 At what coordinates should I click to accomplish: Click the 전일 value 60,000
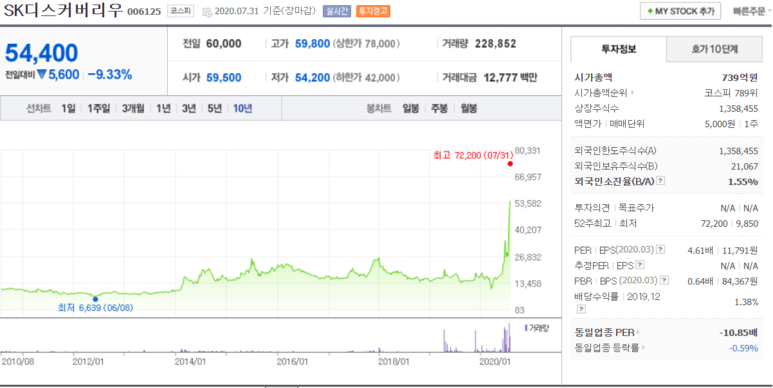(x=224, y=44)
